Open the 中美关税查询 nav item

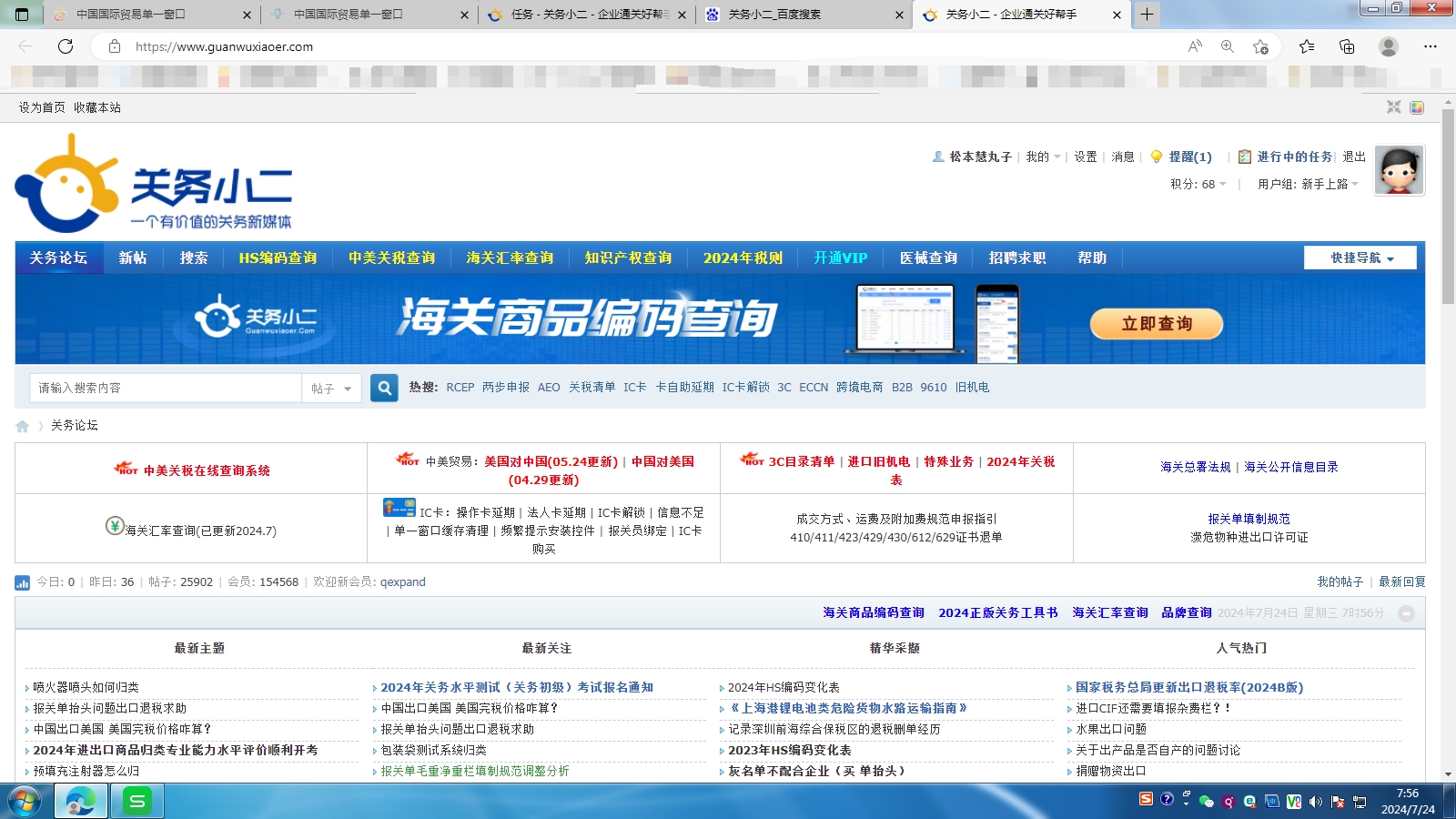click(391, 258)
